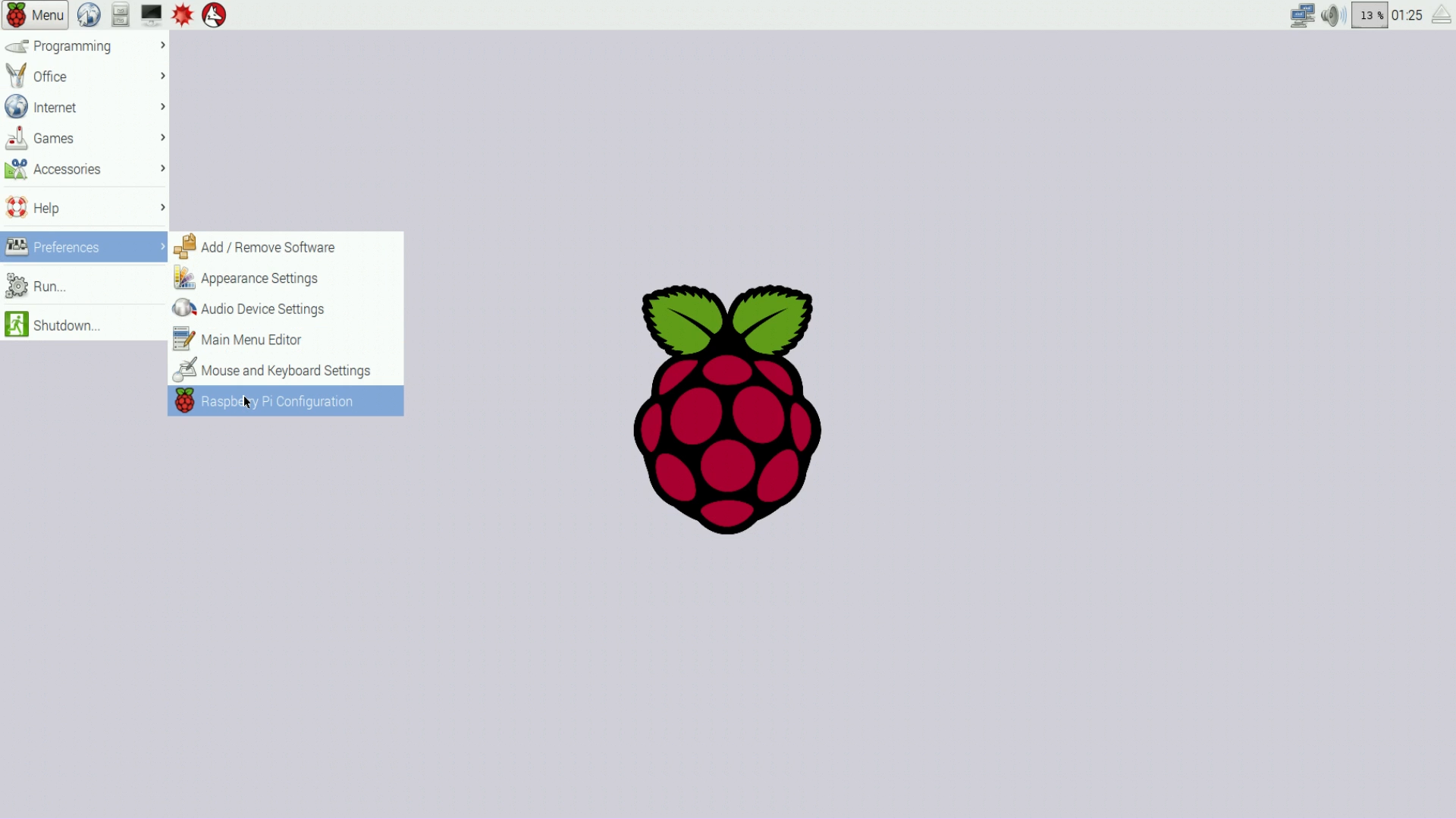Launch Mathematica red spiky icon
Image resolution: width=1456 pixels, height=819 pixels.
(183, 14)
